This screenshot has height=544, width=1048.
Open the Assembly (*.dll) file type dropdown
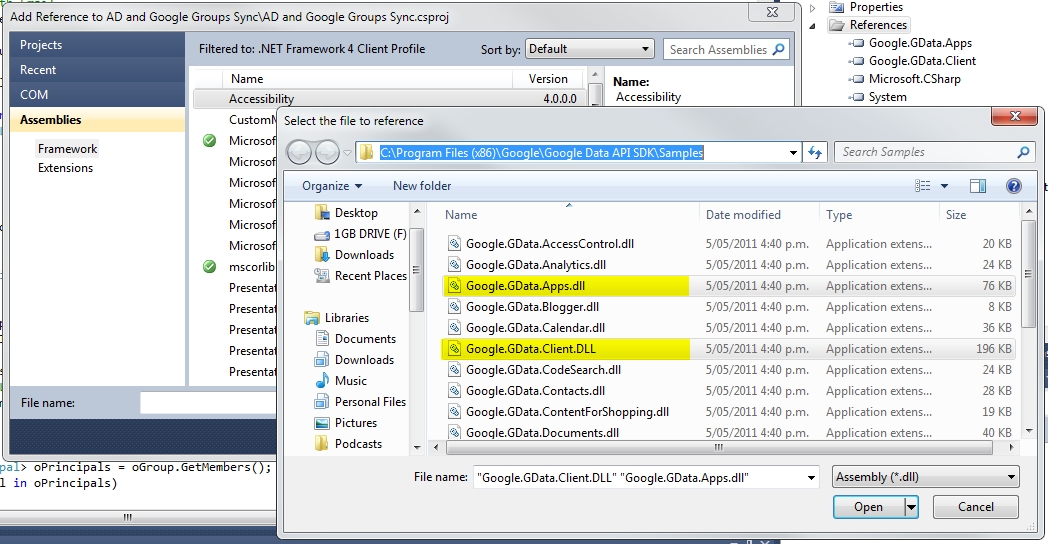click(x=926, y=477)
